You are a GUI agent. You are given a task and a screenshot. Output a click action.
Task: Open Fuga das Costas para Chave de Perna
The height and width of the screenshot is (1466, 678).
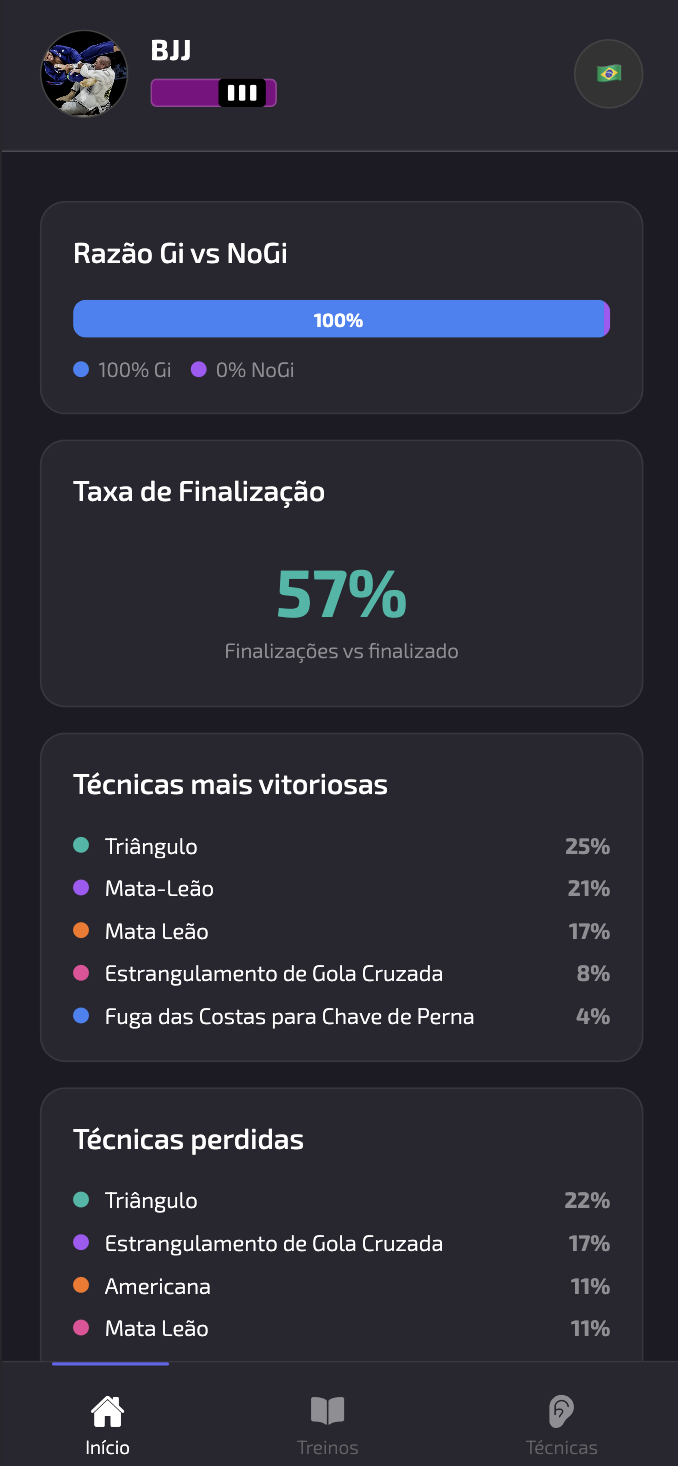point(290,1015)
